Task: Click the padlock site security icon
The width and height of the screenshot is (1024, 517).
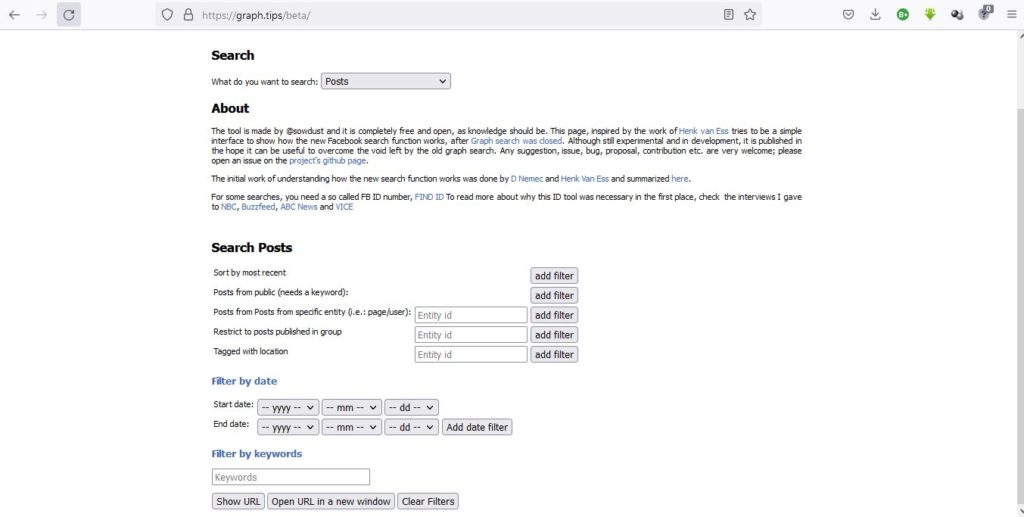Action: (187, 15)
